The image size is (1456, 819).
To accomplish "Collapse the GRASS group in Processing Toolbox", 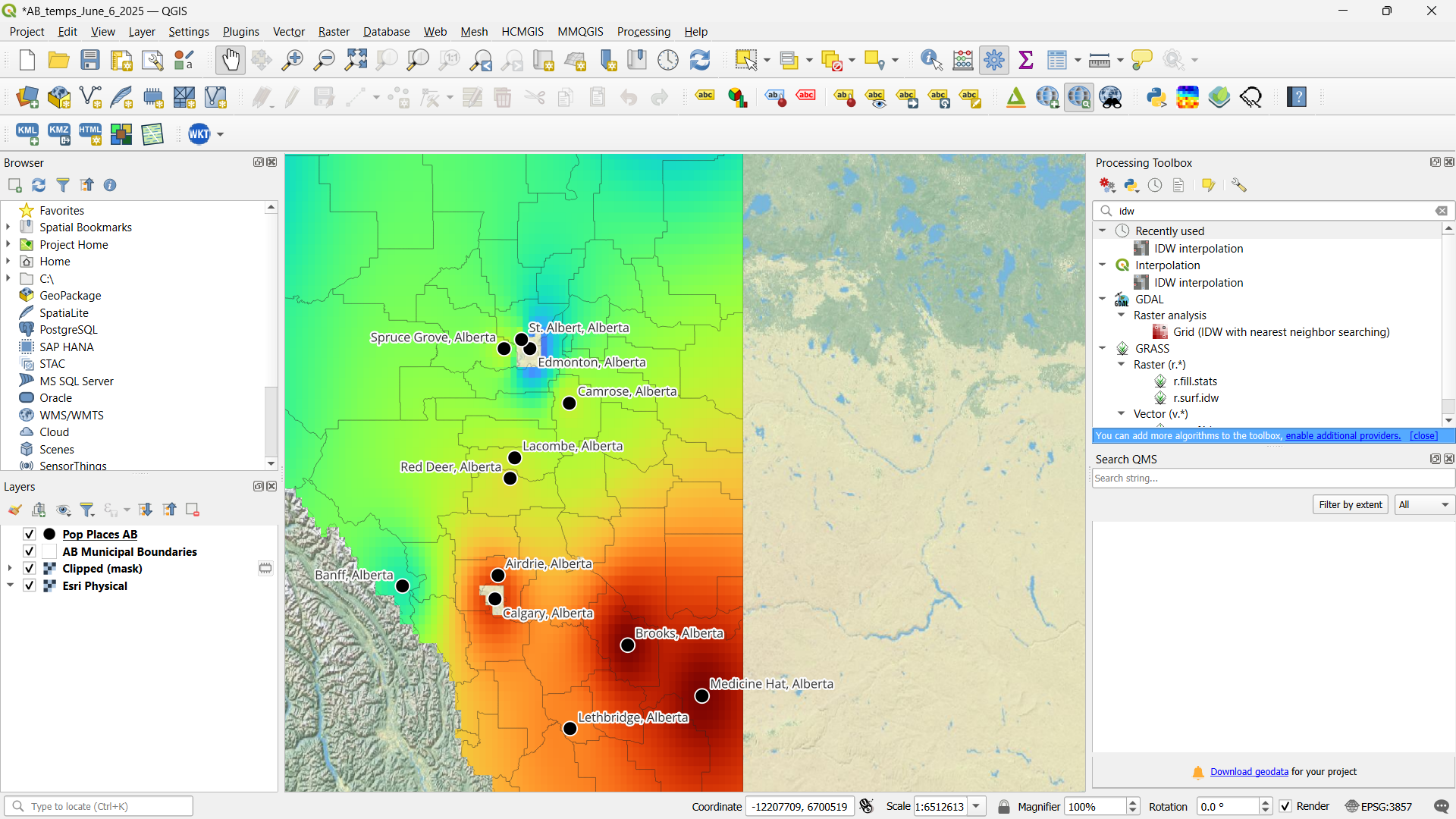I will coord(1103,348).
